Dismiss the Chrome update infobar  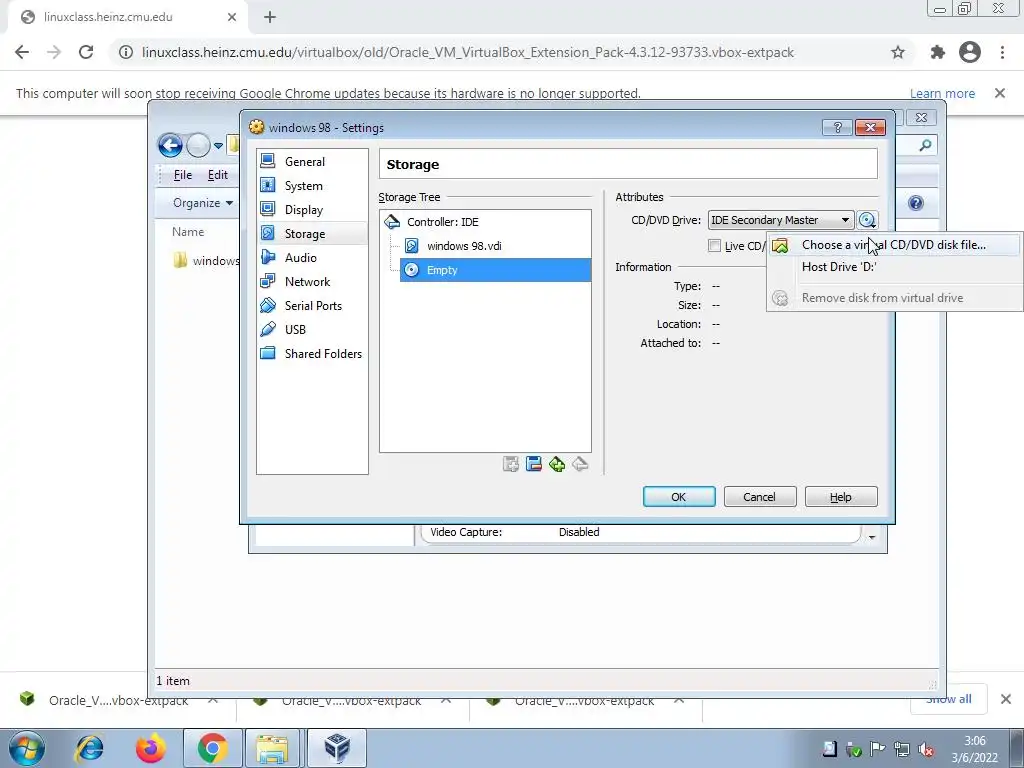[1000, 93]
